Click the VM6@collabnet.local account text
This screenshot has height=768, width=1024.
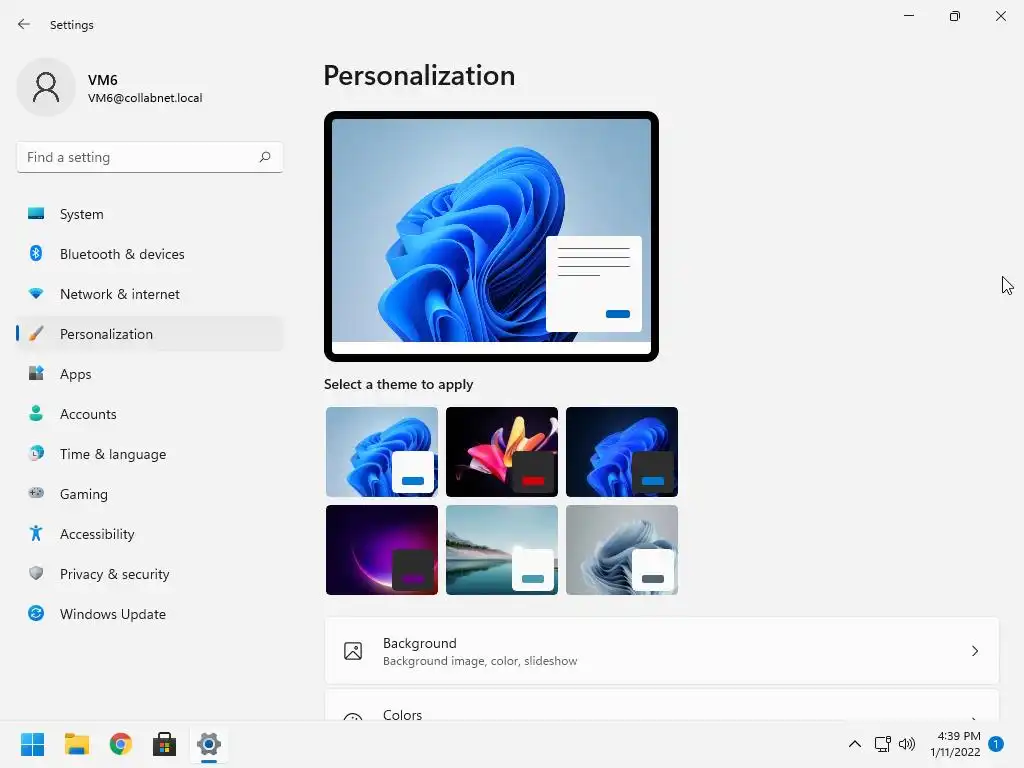145,98
